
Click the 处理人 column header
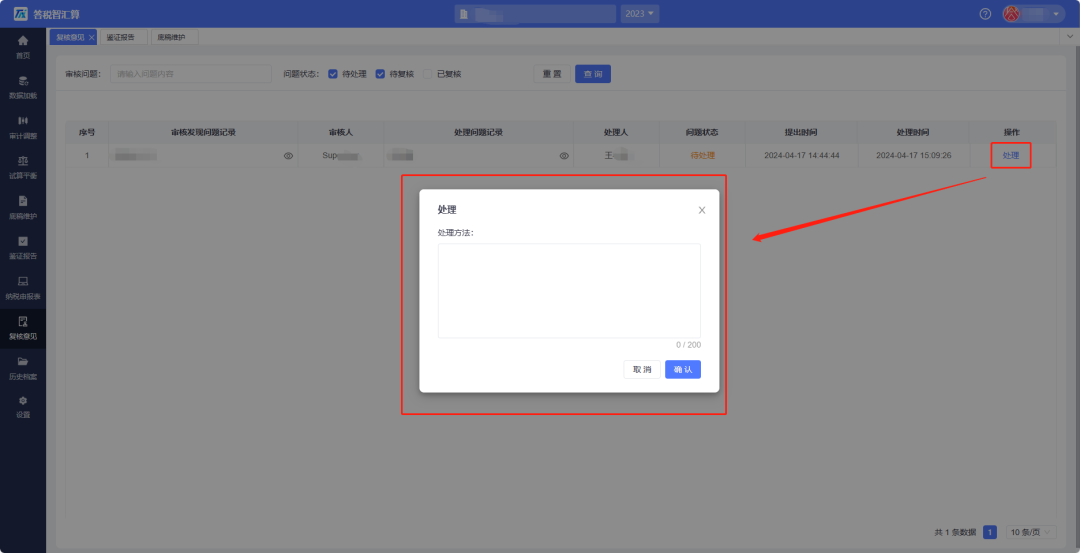click(x=616, y=132)
